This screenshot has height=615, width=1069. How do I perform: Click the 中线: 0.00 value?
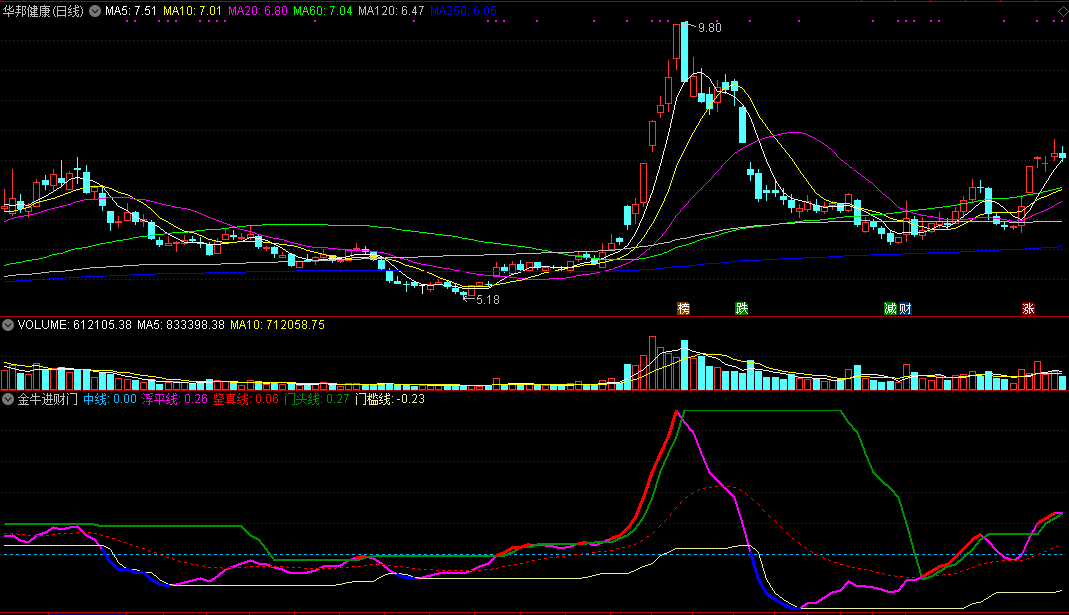click(x=110, y=399)
